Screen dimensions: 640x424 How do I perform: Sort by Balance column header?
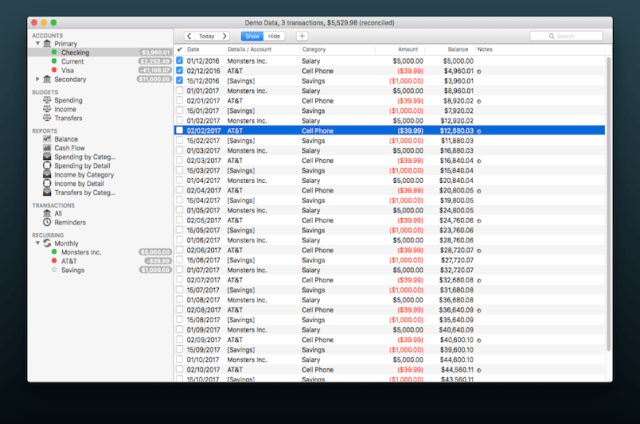tap(451, 49)
